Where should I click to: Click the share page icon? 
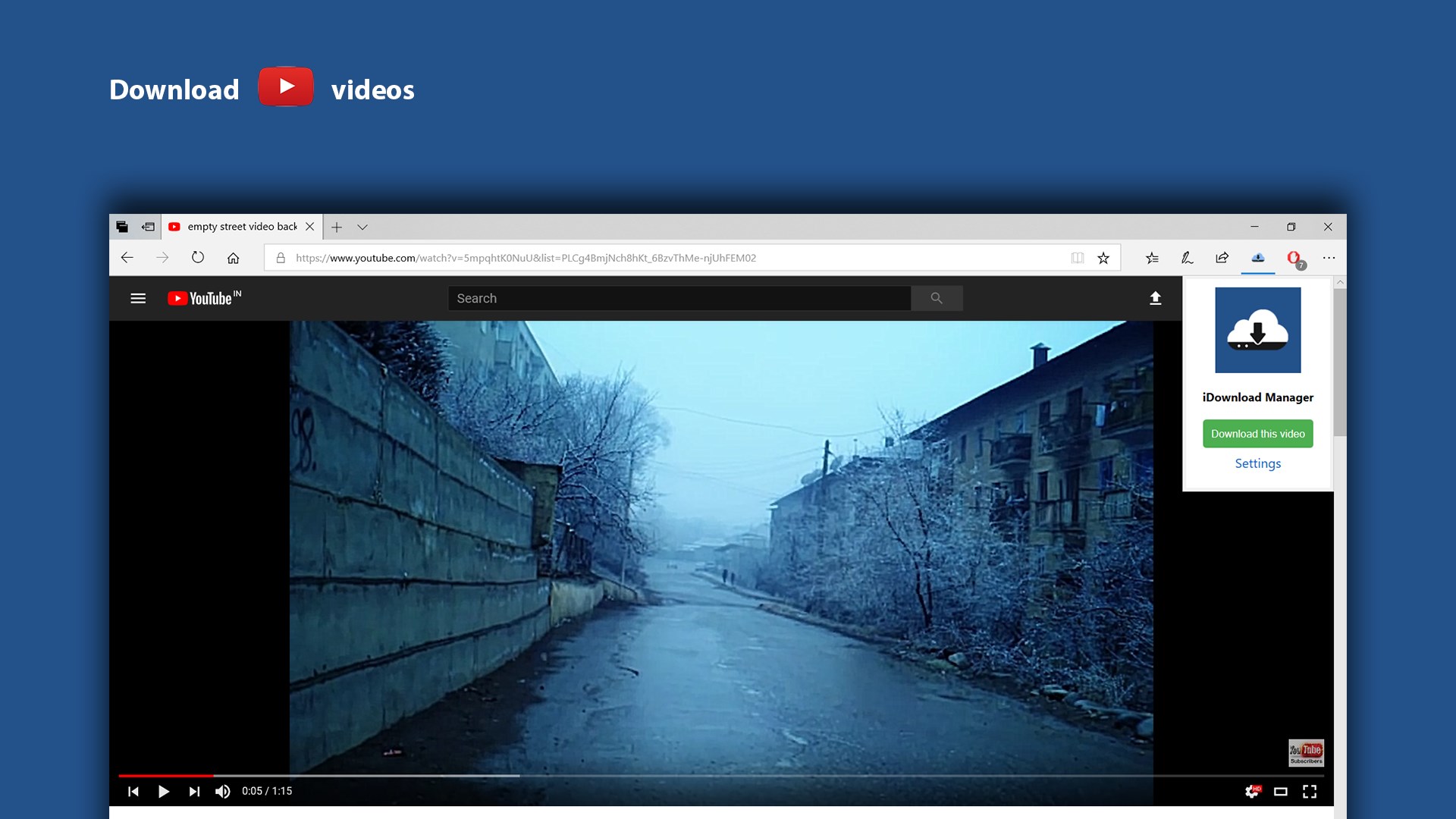point(1222,259)
